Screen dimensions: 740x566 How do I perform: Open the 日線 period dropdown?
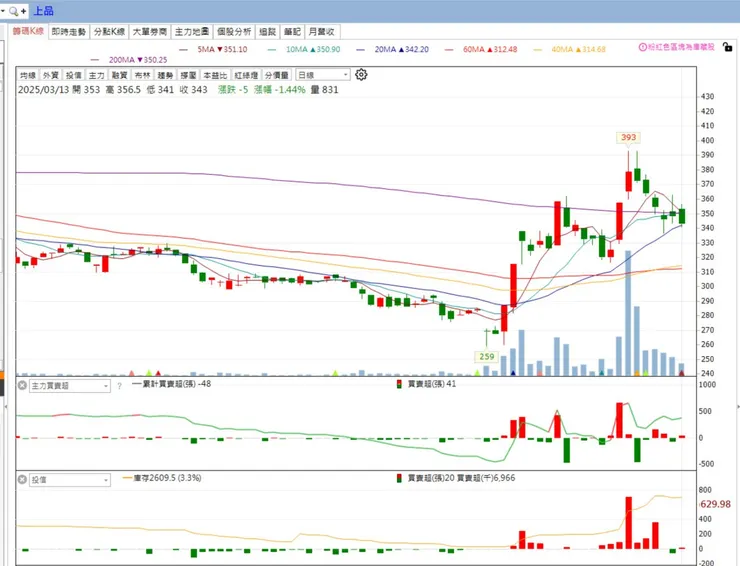pos(323,75)
